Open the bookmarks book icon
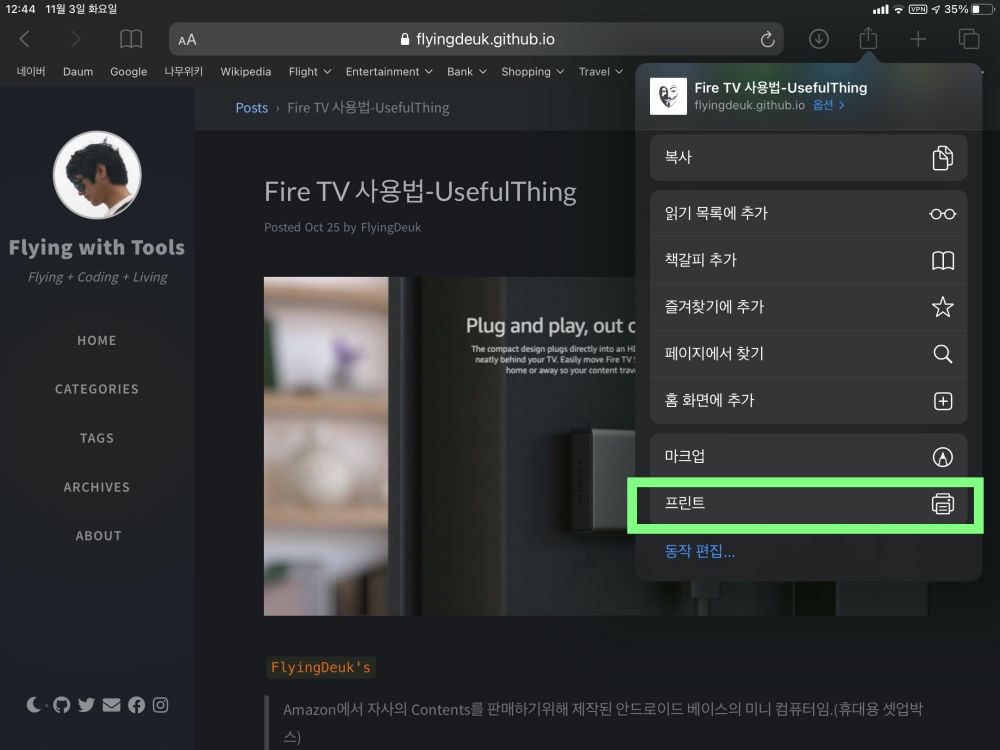Viewport: 1000px width, 750px height. click(131, 39)
